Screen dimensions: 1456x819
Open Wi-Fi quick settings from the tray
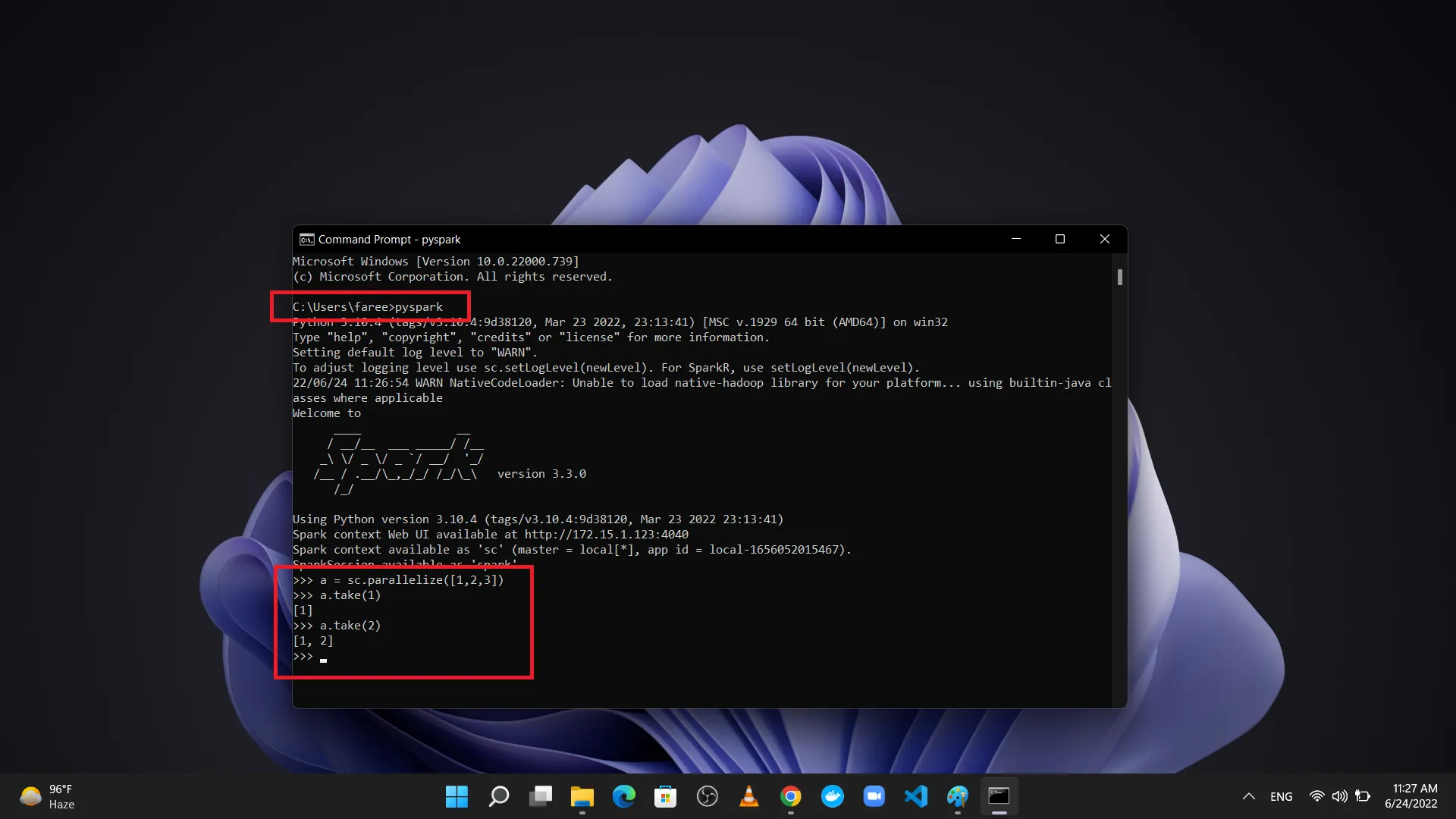[x=1316, y=796]
